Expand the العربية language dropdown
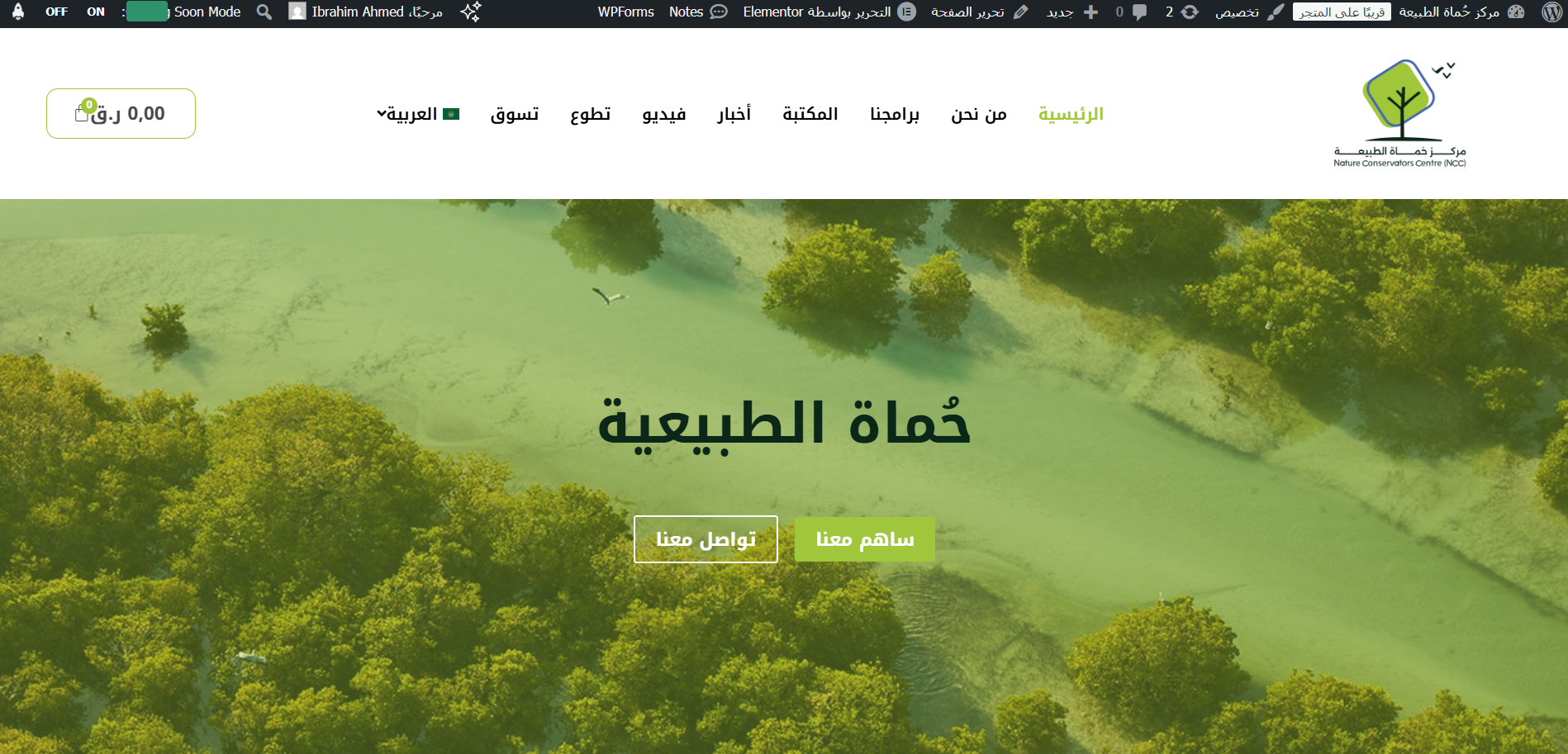1568x754 pixels. click(x=417, y=114)
